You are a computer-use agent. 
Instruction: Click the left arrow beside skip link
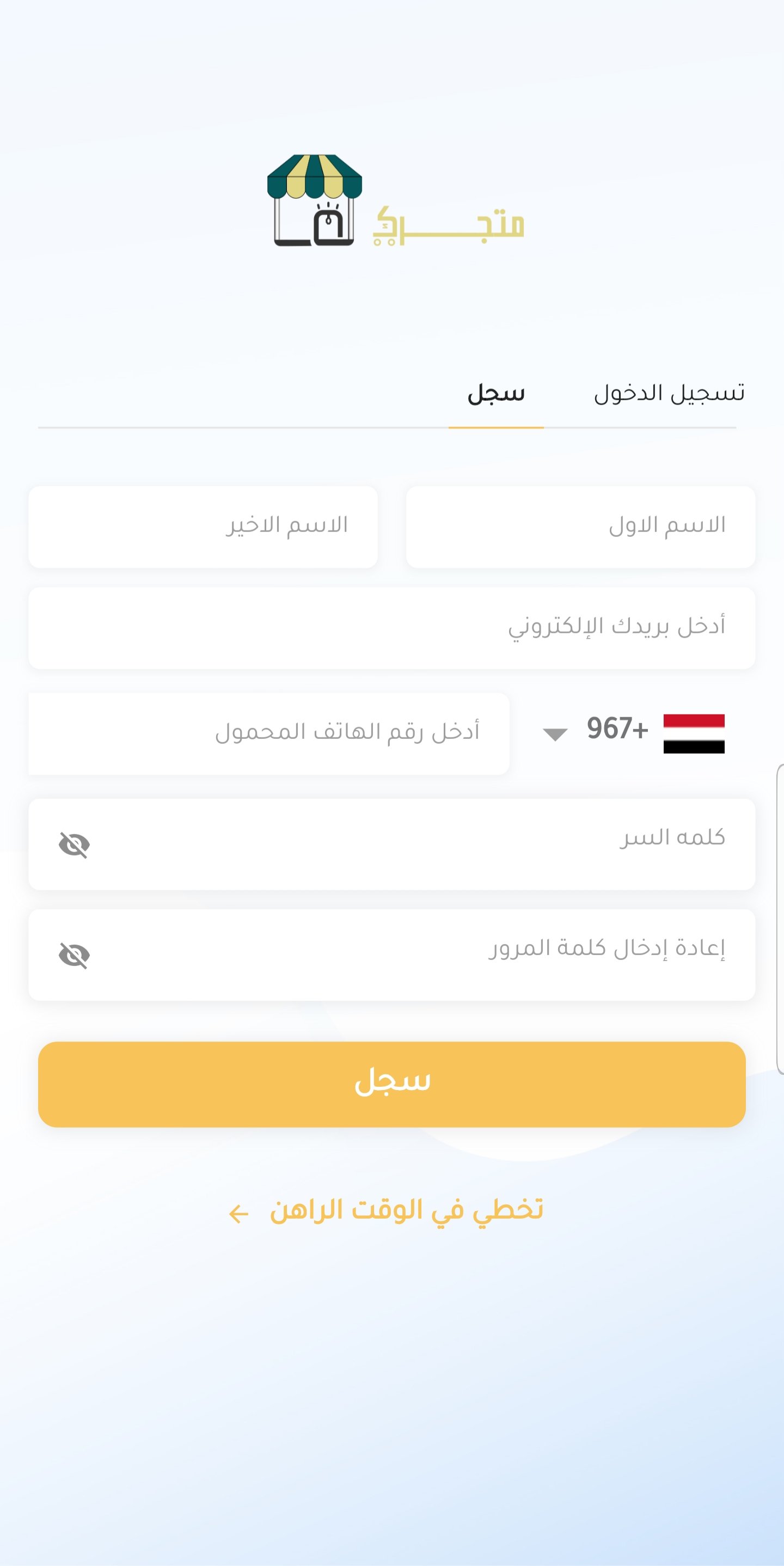(238, 1213)
